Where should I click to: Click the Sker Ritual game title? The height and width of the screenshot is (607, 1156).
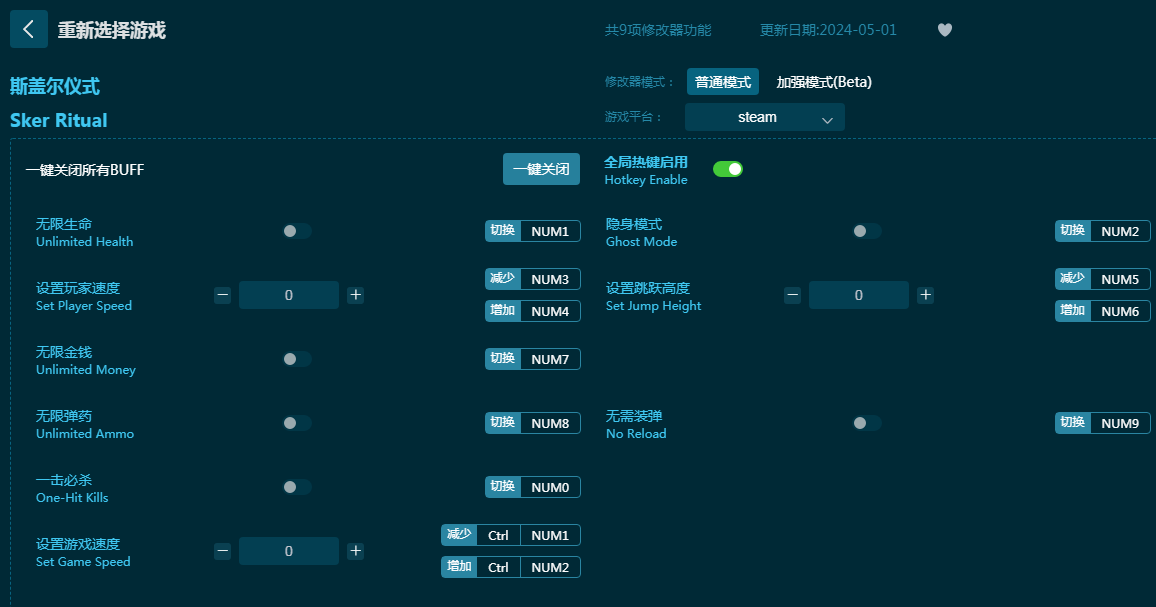tap(59, 120)
